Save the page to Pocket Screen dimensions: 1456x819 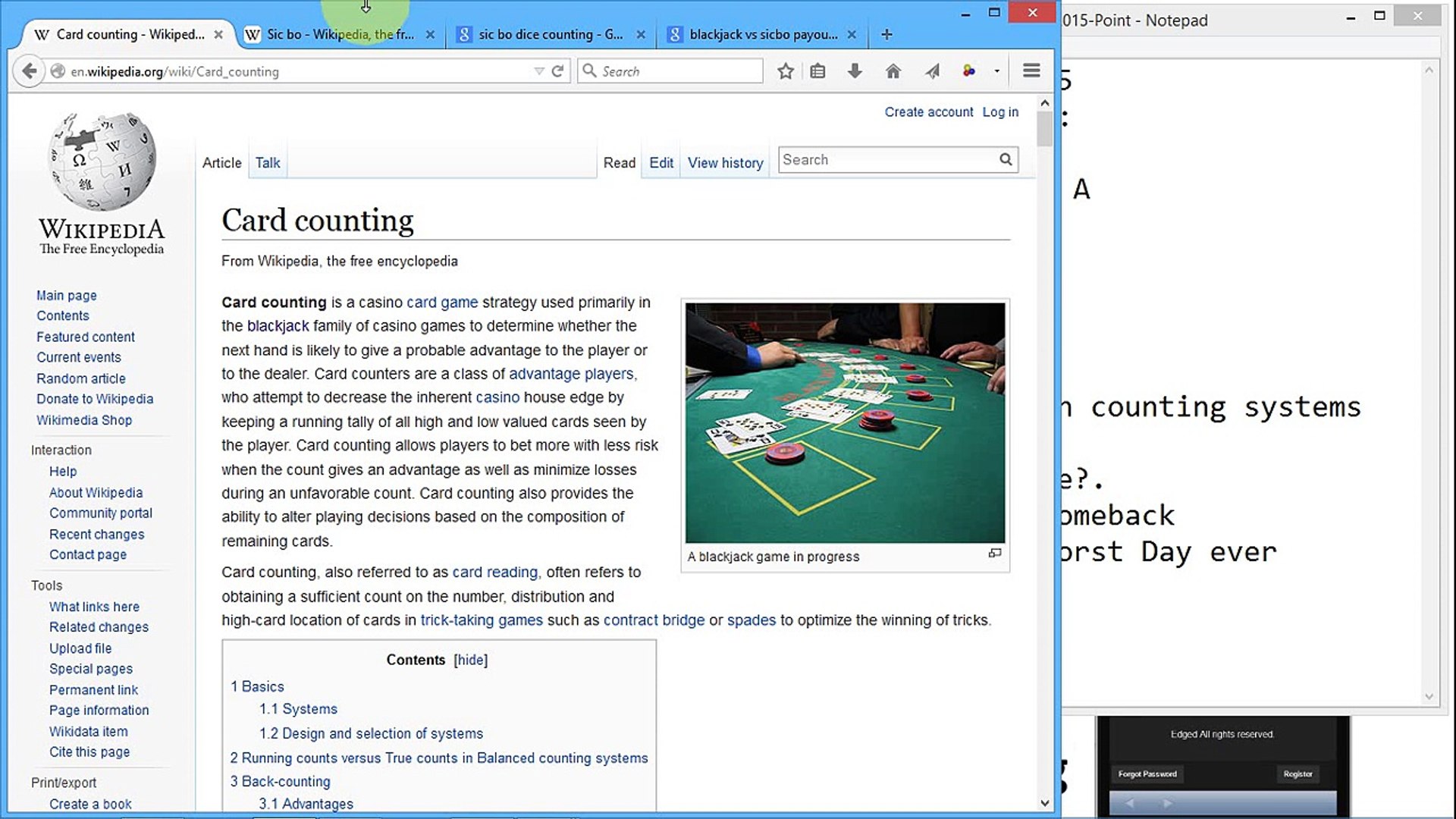click(969, 71)
